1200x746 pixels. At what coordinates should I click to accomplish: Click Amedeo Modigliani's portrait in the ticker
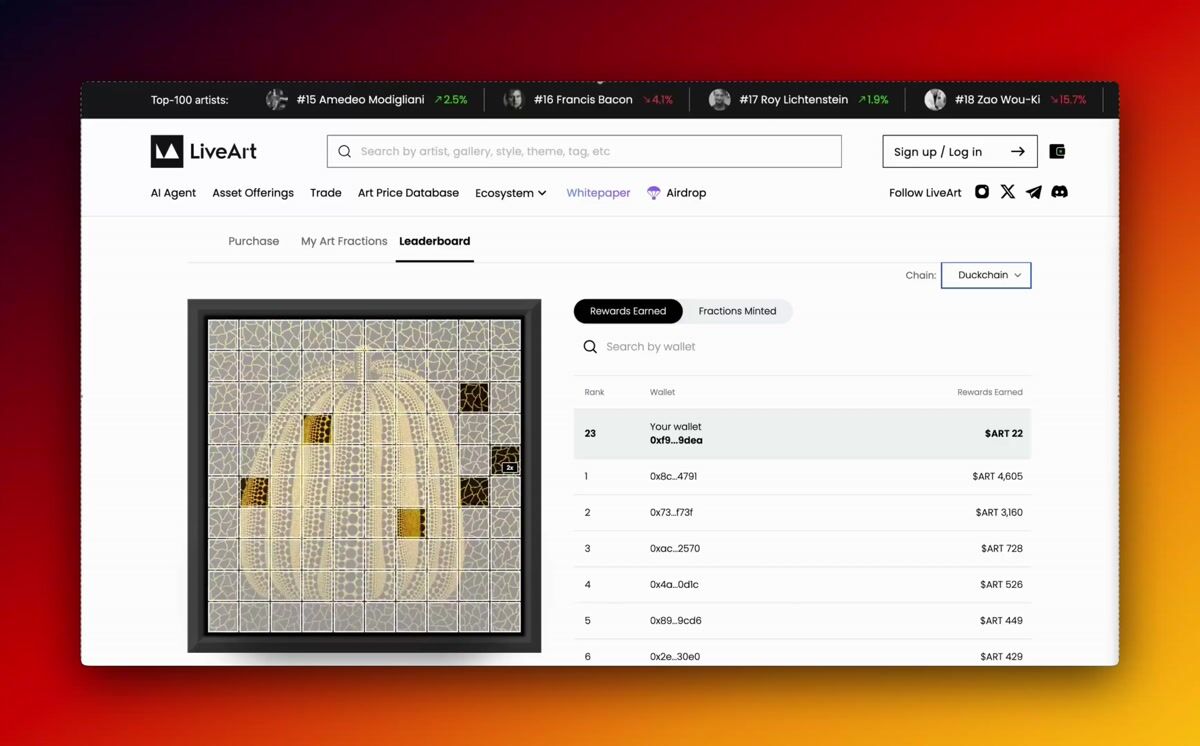point(277,100)
